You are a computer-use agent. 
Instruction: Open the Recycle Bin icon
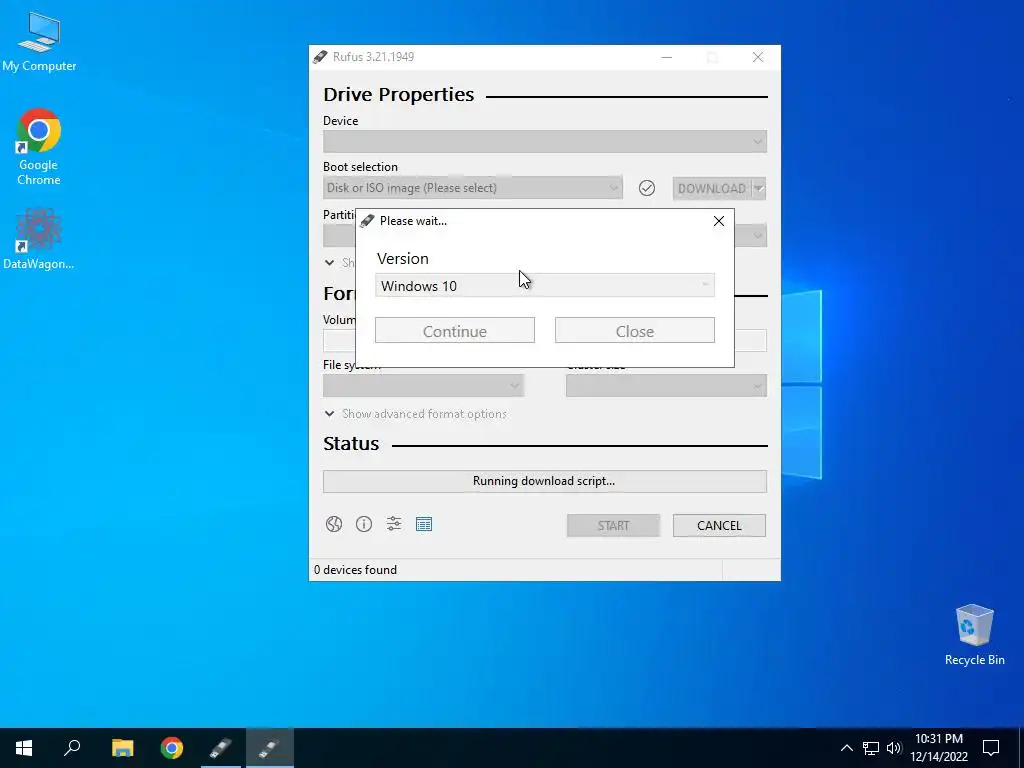(x=974, y=635)
